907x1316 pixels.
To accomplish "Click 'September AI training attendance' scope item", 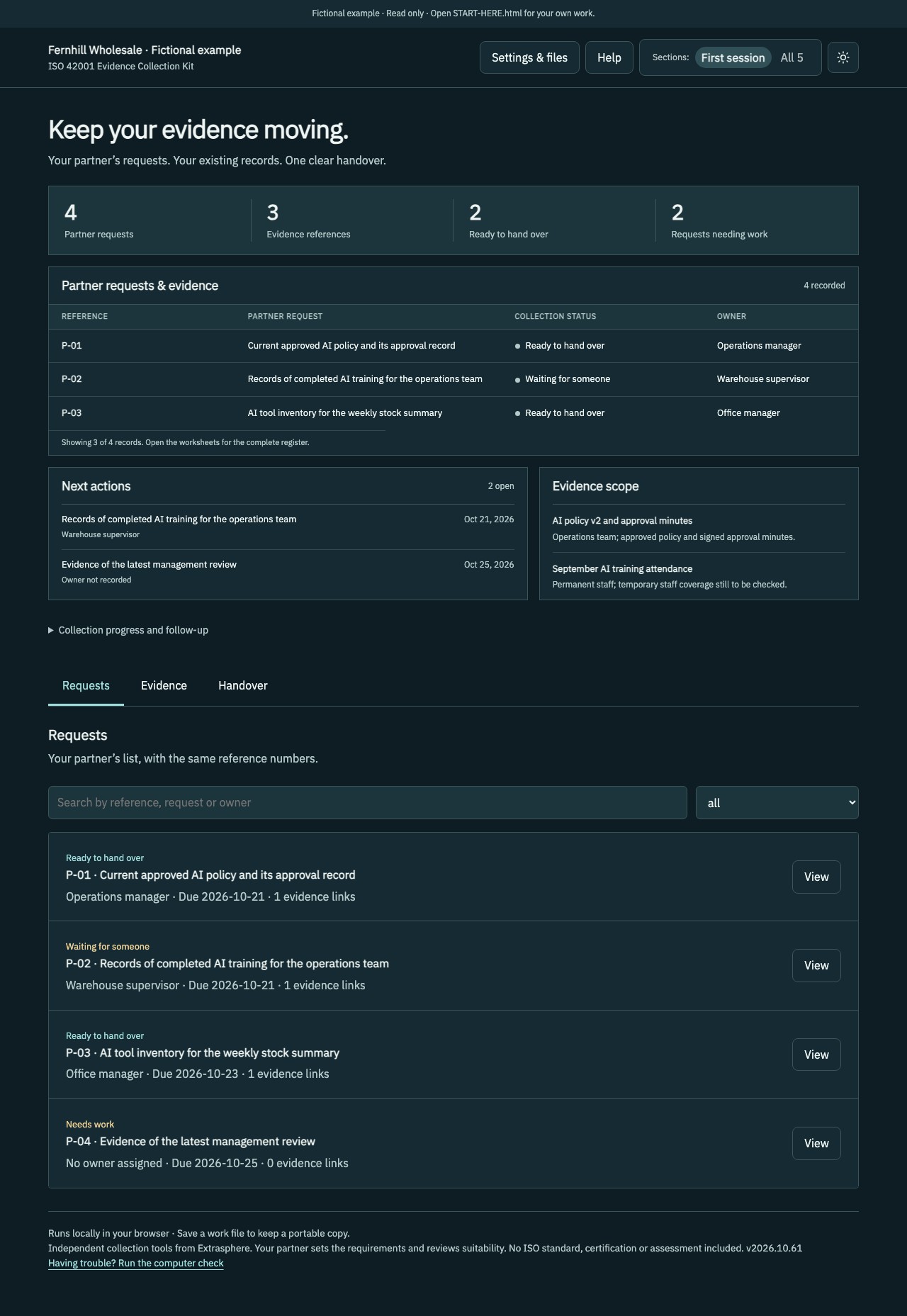I will click(x=699, y=576).
